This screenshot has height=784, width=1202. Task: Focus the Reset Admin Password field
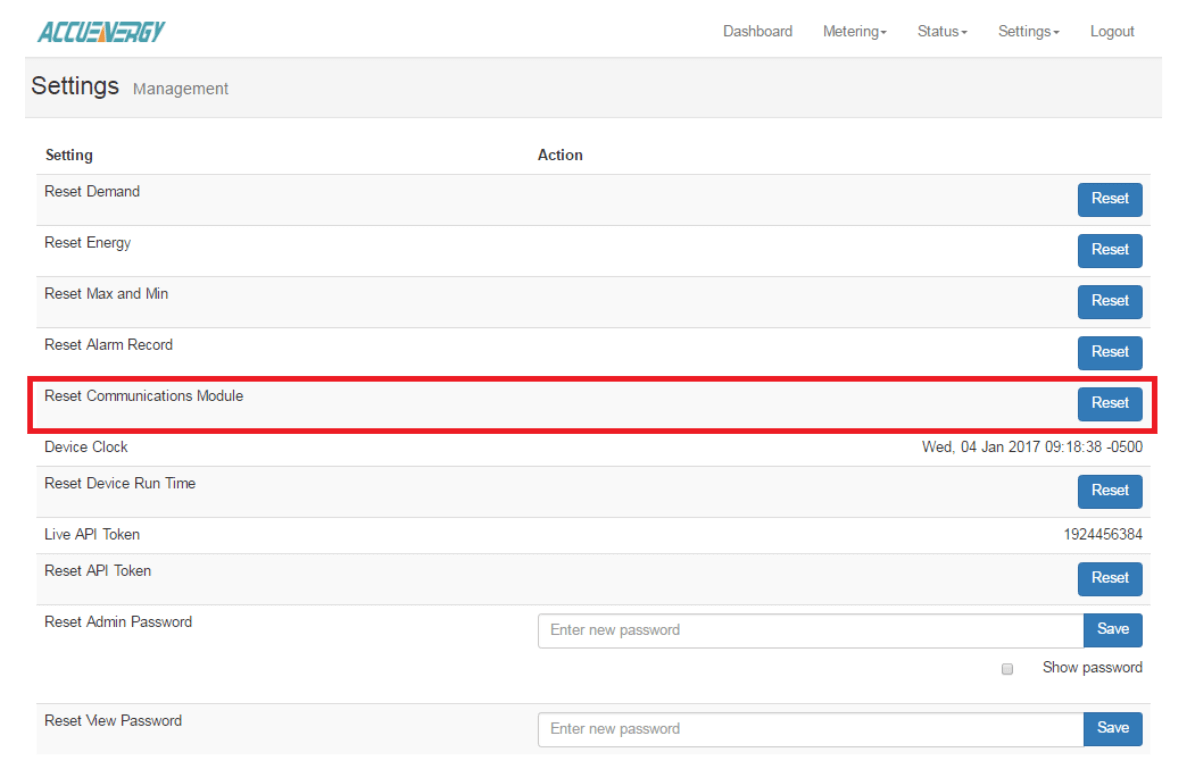coord(810,631)
